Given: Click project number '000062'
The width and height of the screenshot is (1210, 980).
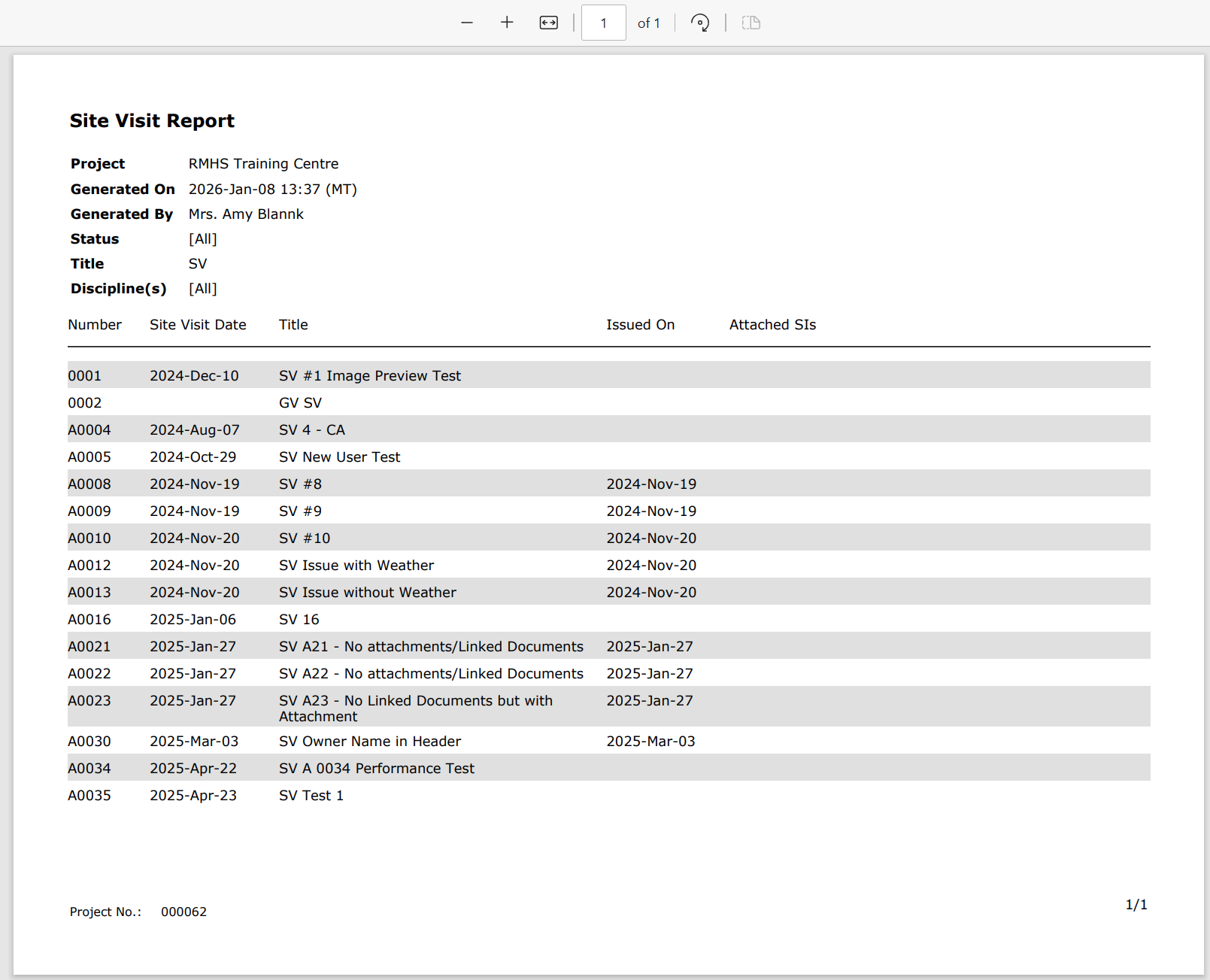Looking at the screenshot, I should [183, 912].
